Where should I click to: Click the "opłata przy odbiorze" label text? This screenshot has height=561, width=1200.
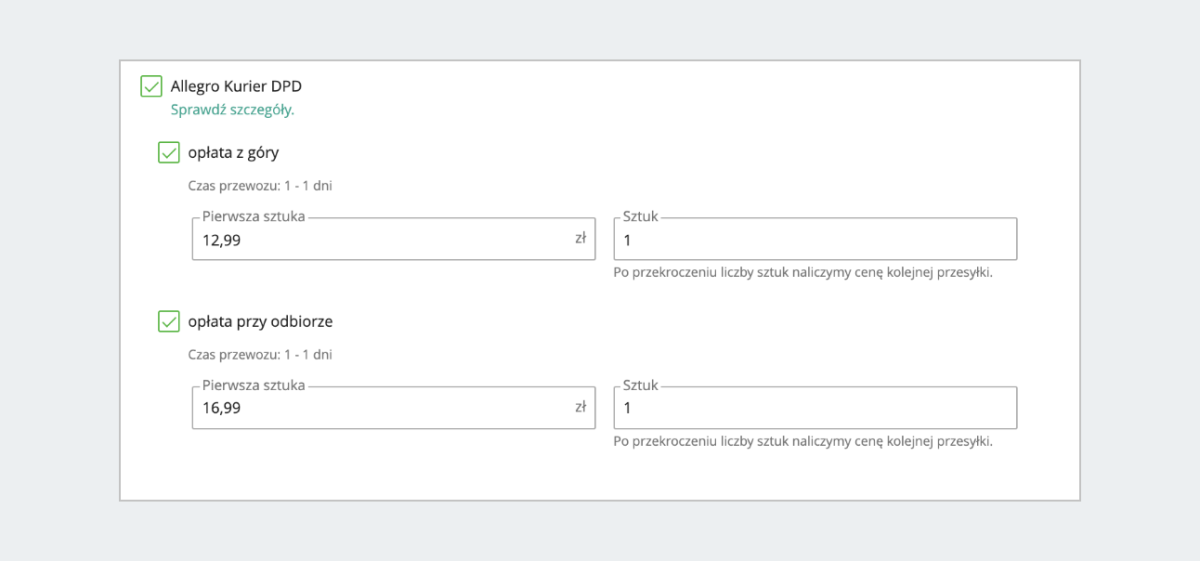pos(260,322)
